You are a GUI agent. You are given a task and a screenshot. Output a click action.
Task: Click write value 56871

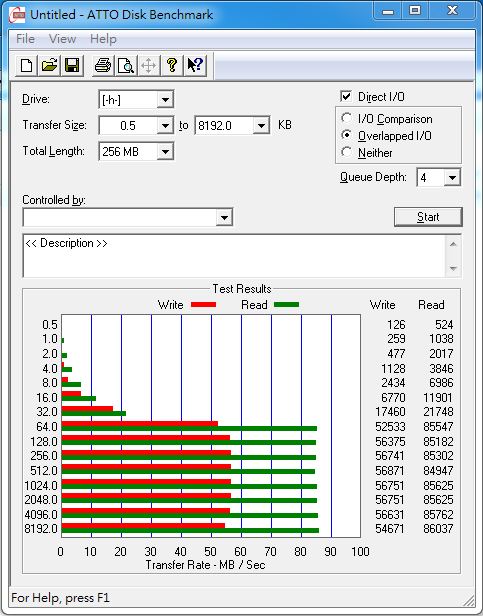[390, 470]
